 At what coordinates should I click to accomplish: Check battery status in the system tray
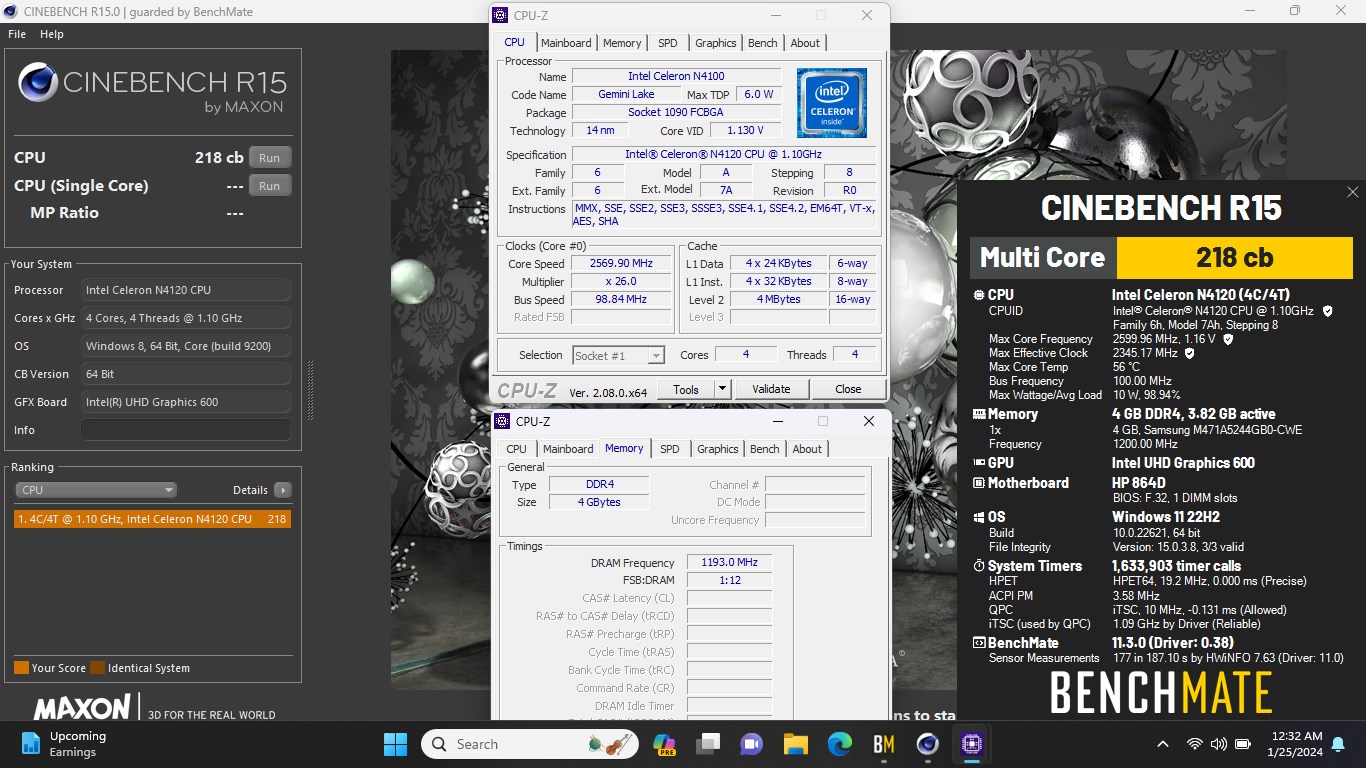point(1243,744)
